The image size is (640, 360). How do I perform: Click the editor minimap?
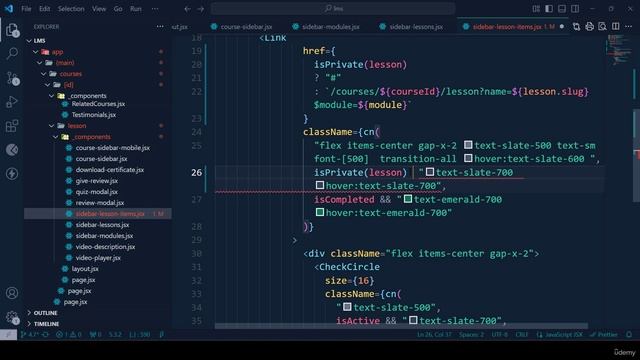click(x=618, y=49)
